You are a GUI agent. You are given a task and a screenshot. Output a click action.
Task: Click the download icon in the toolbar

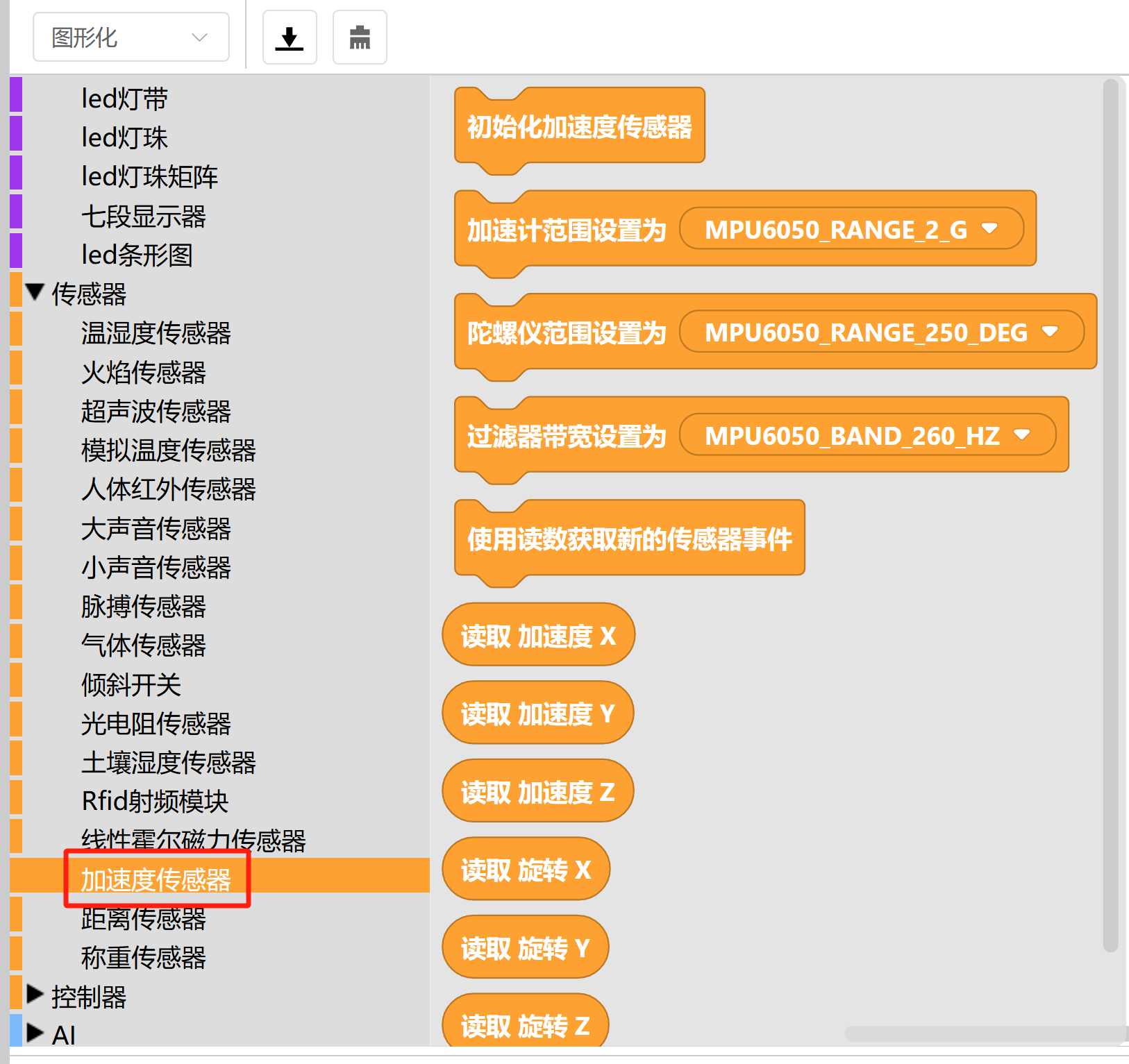coord(290,37)
